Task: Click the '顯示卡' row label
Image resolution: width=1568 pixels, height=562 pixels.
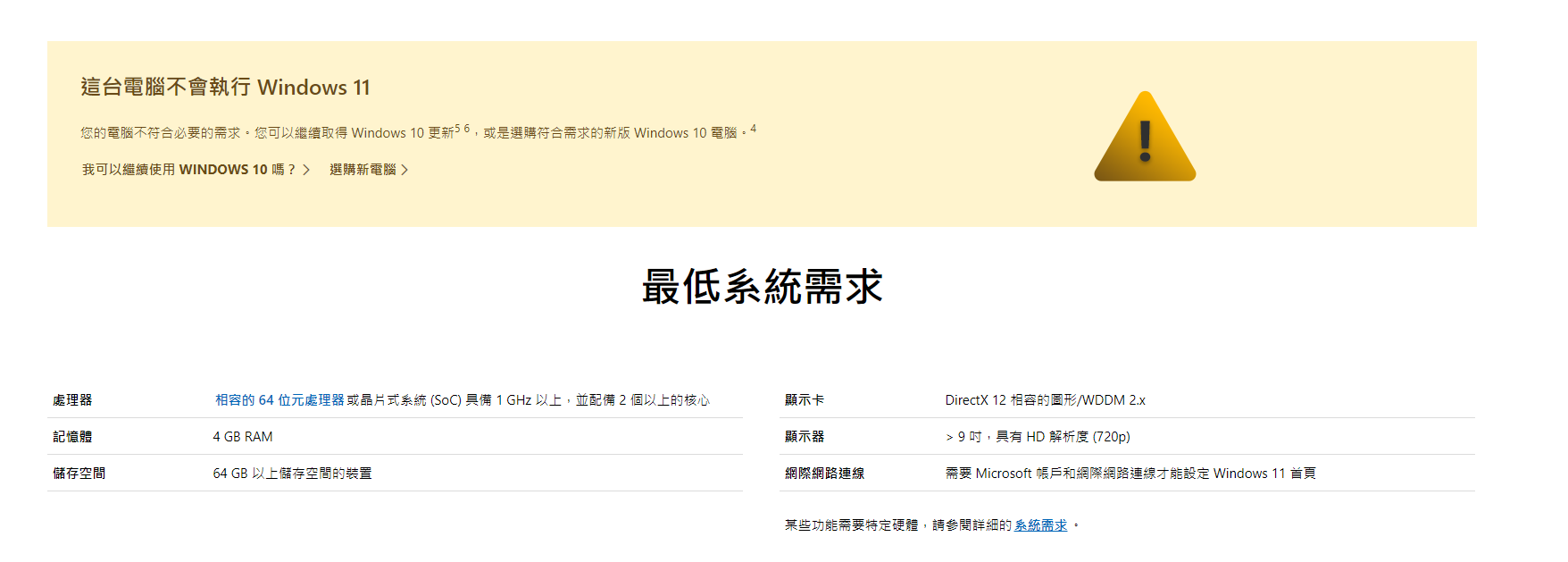Action: pos(805,400)
